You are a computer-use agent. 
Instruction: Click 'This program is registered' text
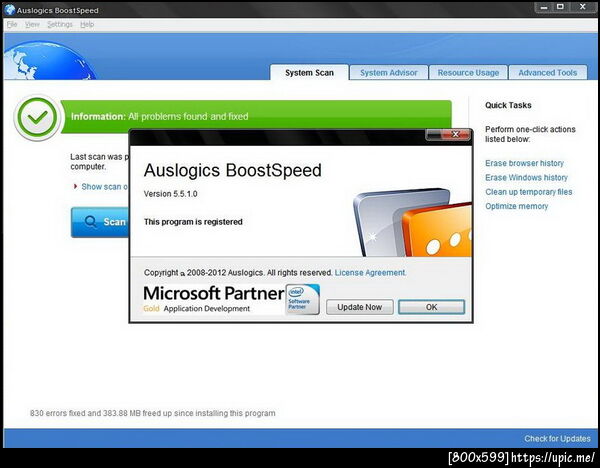[193, 222]
